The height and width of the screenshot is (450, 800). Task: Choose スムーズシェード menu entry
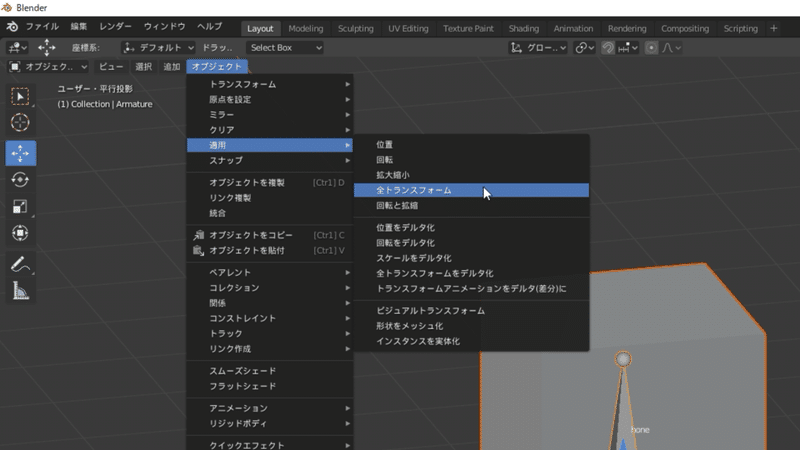tap(270, 371)
